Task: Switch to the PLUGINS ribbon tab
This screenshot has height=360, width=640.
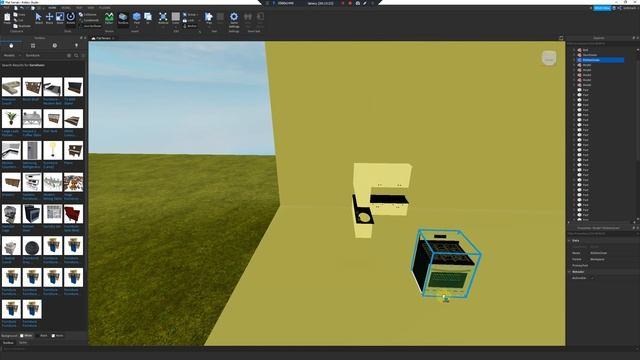Action: 104,8
